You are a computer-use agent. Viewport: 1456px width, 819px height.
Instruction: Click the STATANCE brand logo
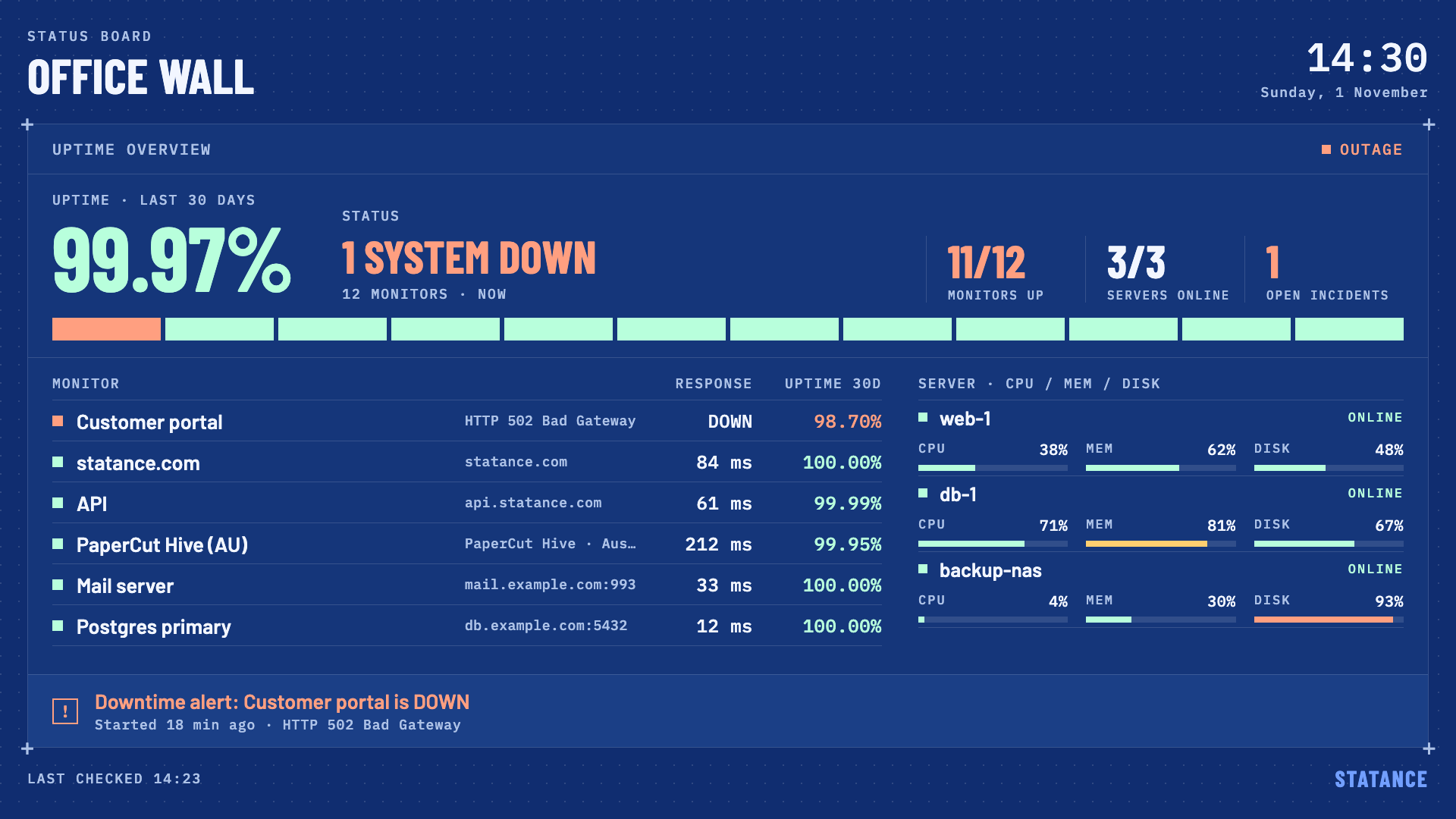point(1381,779)
